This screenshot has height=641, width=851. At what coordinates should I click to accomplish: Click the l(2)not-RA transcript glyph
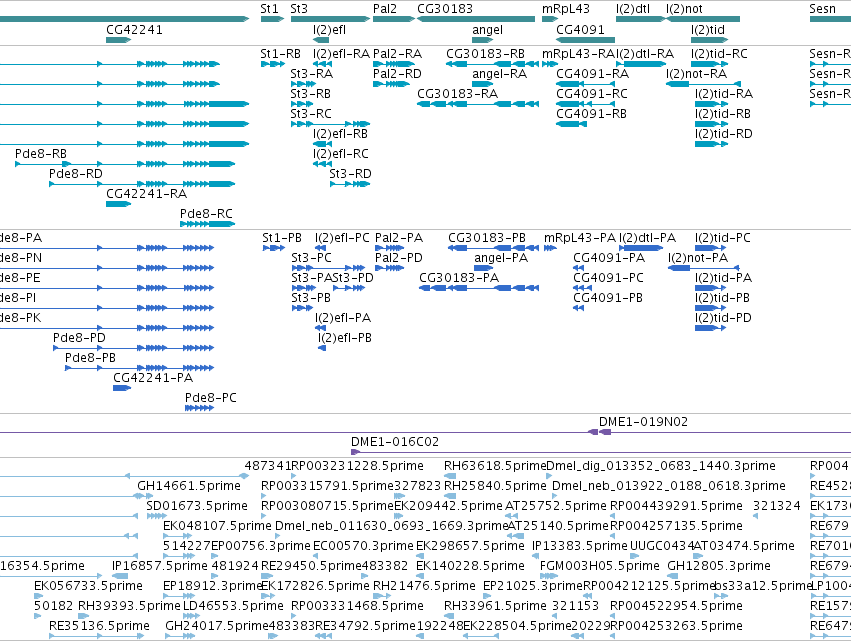(703, 84)
